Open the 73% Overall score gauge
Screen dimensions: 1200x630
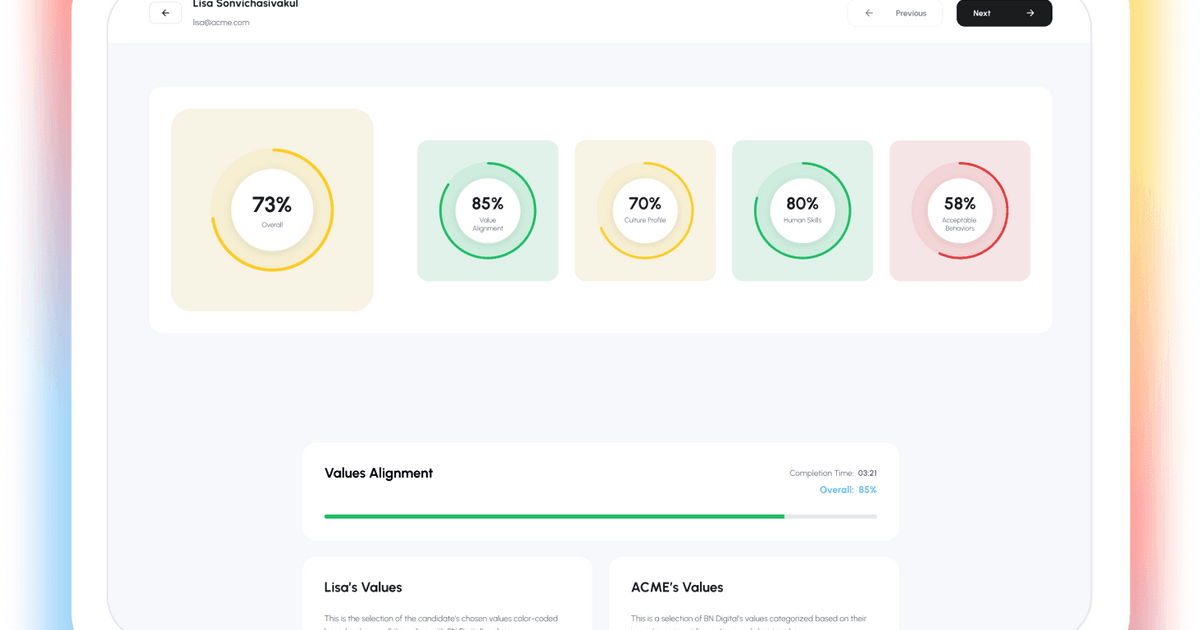coord(272,211)
